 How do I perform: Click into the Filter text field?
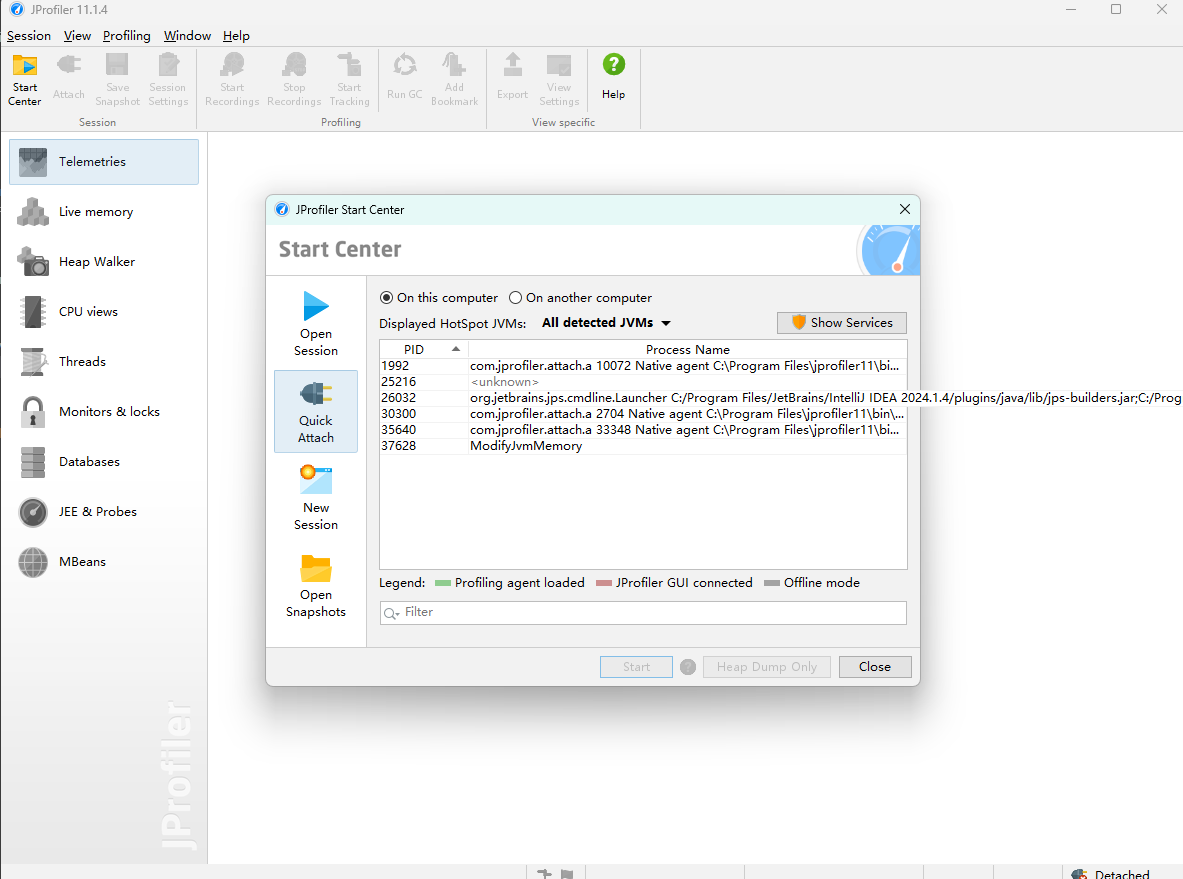(x=643, y=613)
